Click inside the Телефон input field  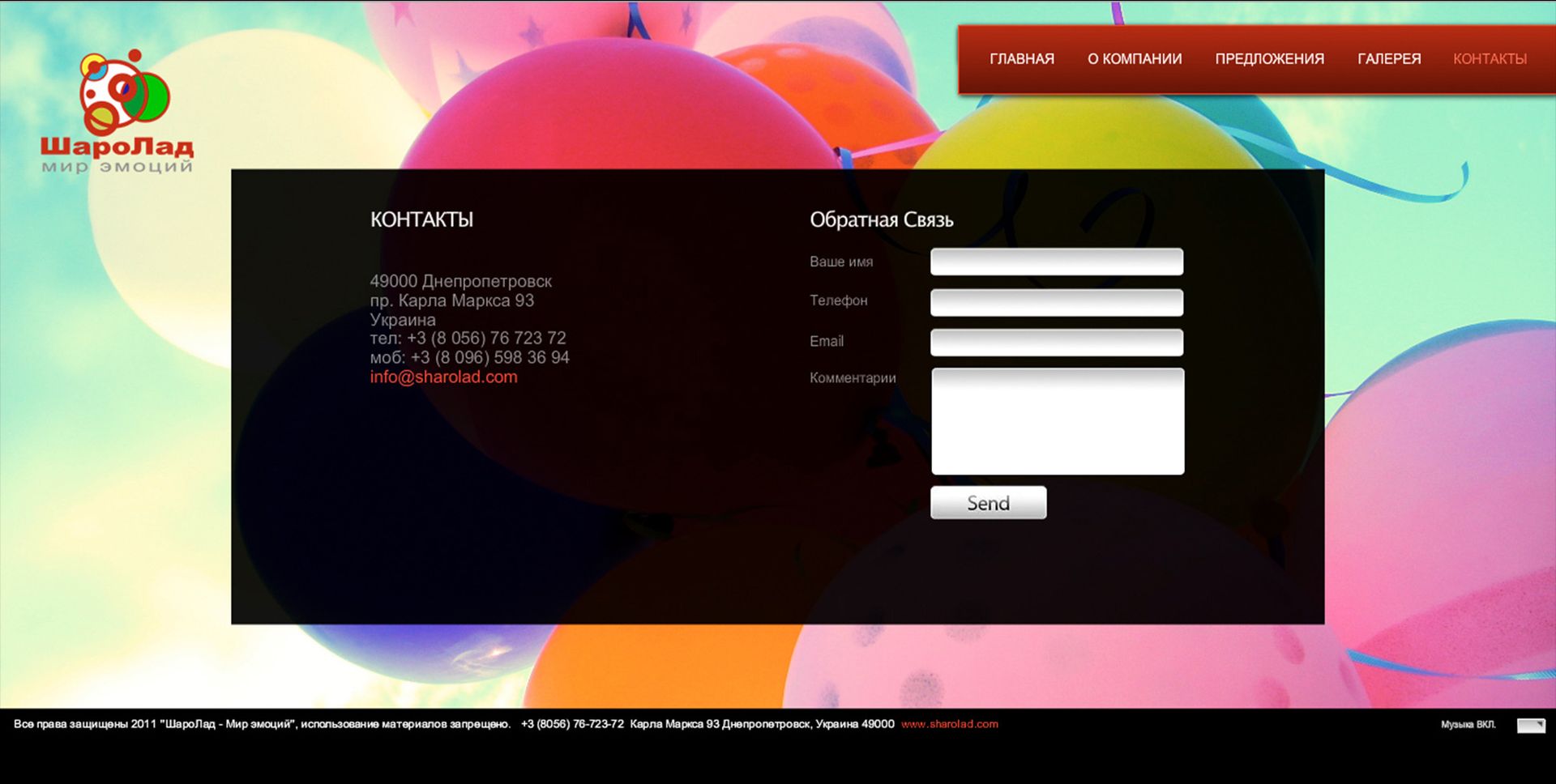1056,302
